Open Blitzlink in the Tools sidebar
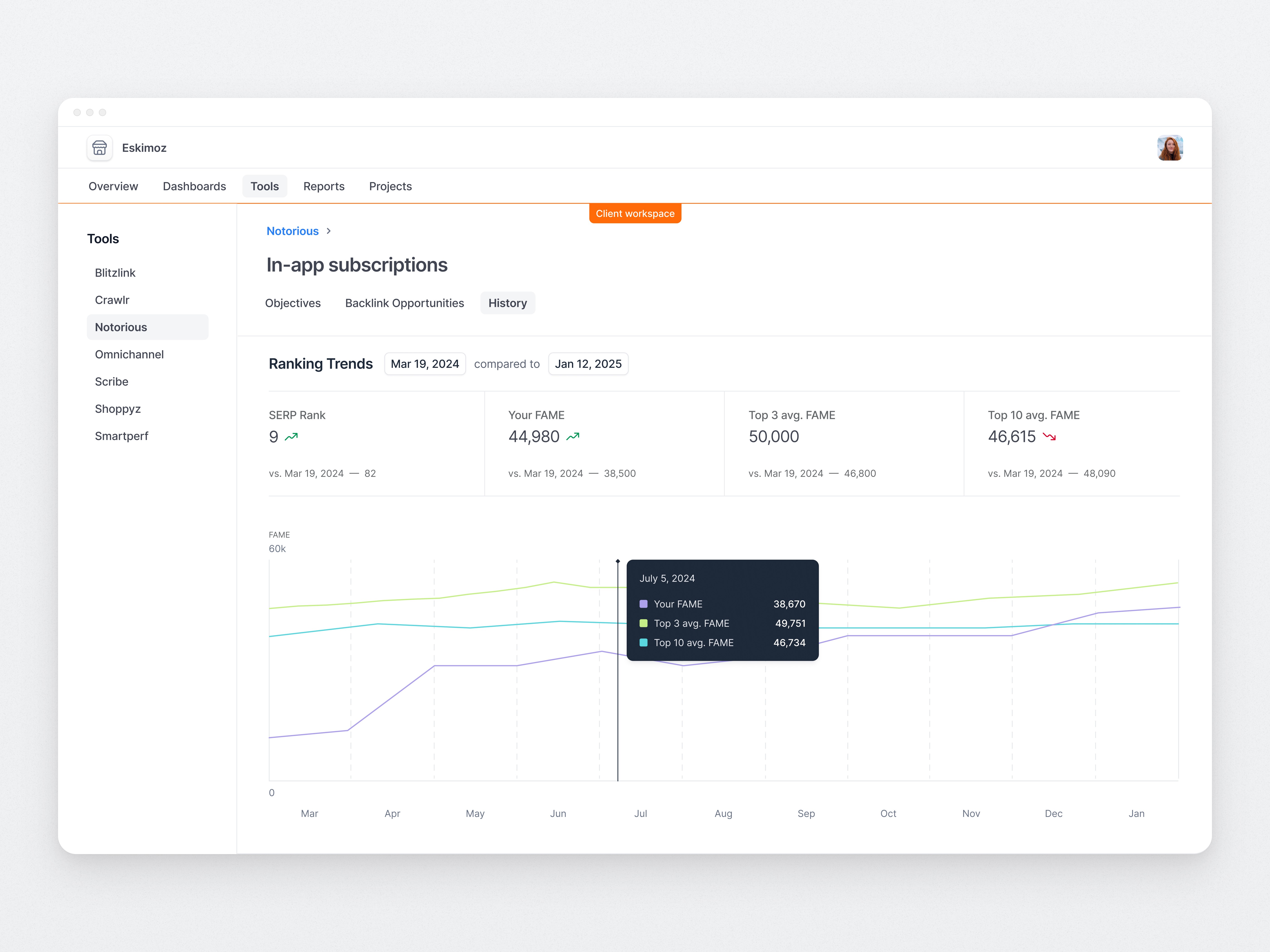This screenshot has width=1270, height=952. (148, 273)
